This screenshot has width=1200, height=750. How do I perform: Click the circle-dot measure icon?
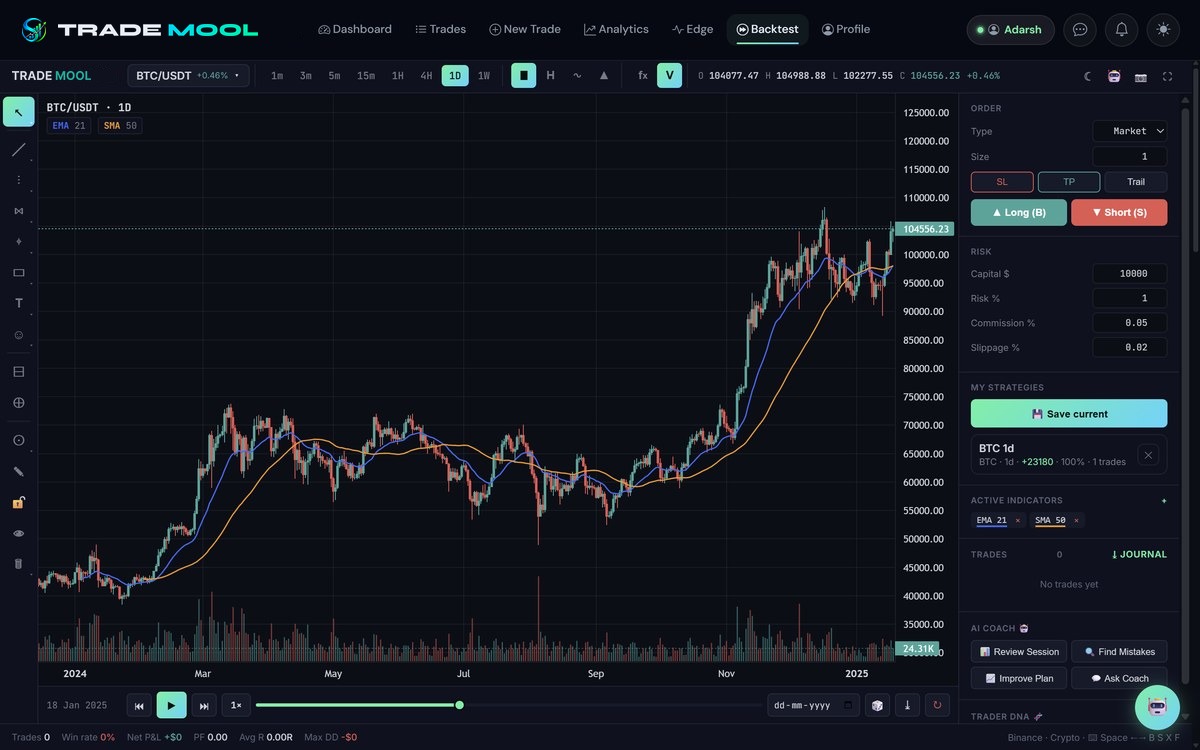click(x=18, y=440)
